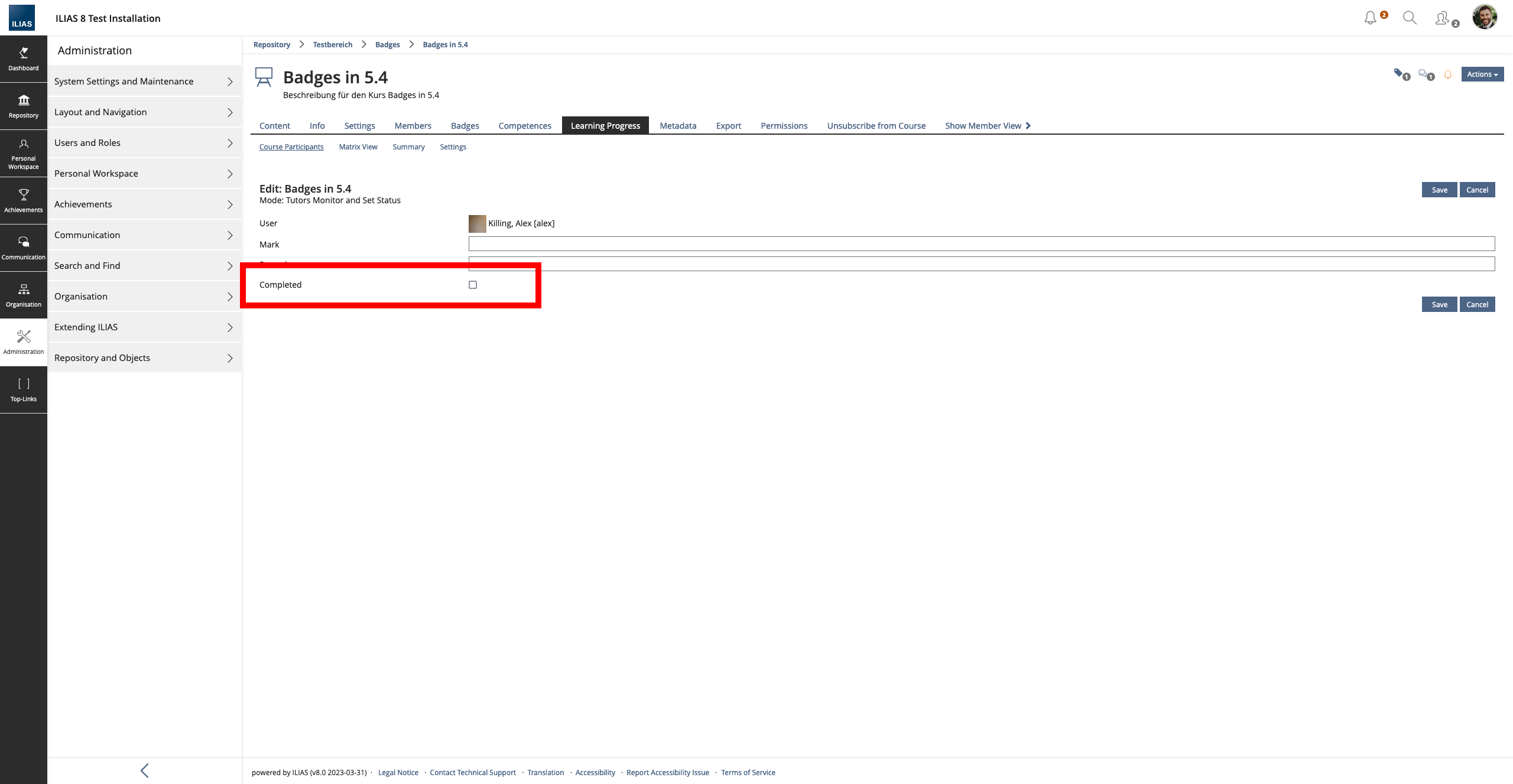Open the Matrix View subtab
The width and height of the screenshot is (1513, 784).
click(x=358, y=147)
